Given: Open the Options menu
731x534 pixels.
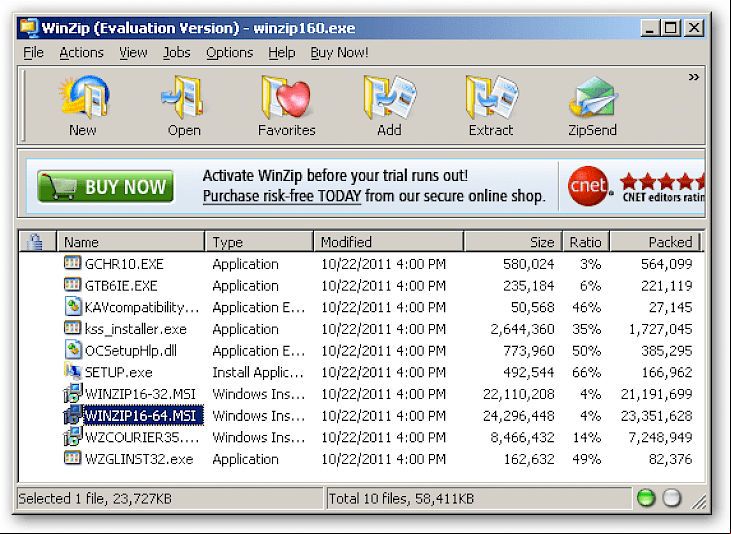Looking at the screenshot, I should (229, 53).
